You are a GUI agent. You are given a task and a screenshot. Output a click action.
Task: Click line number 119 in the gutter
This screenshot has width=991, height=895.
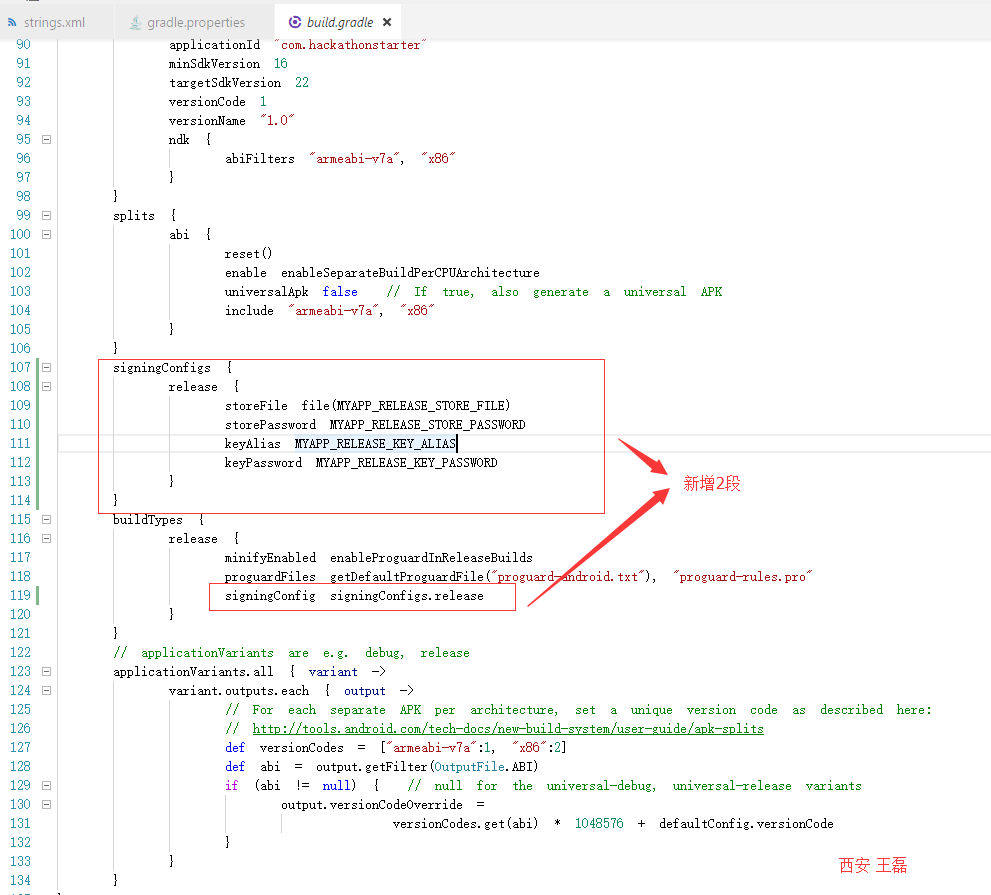pyautogui.click(x=20, y=596)
